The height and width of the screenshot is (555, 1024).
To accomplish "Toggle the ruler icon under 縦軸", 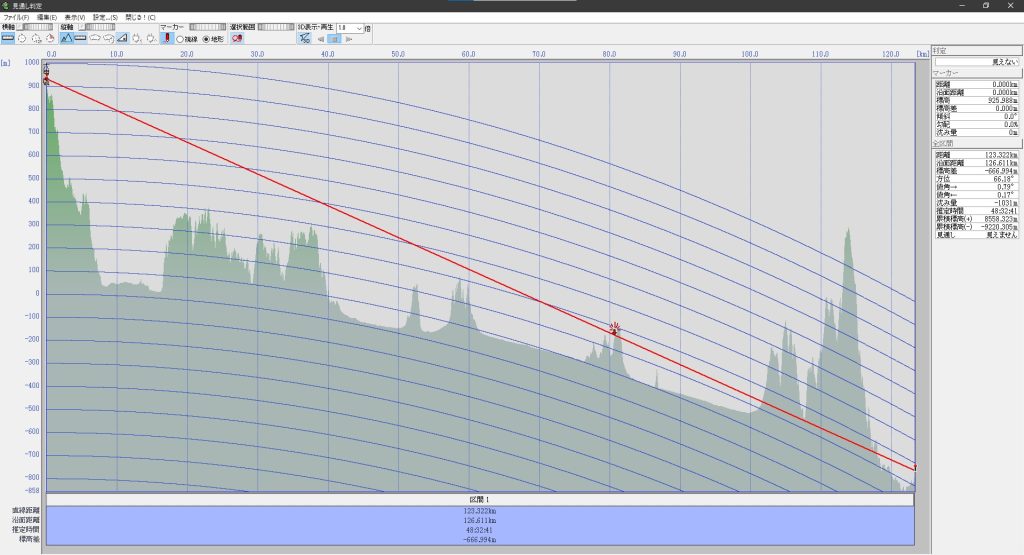I will tap(80, 39).
